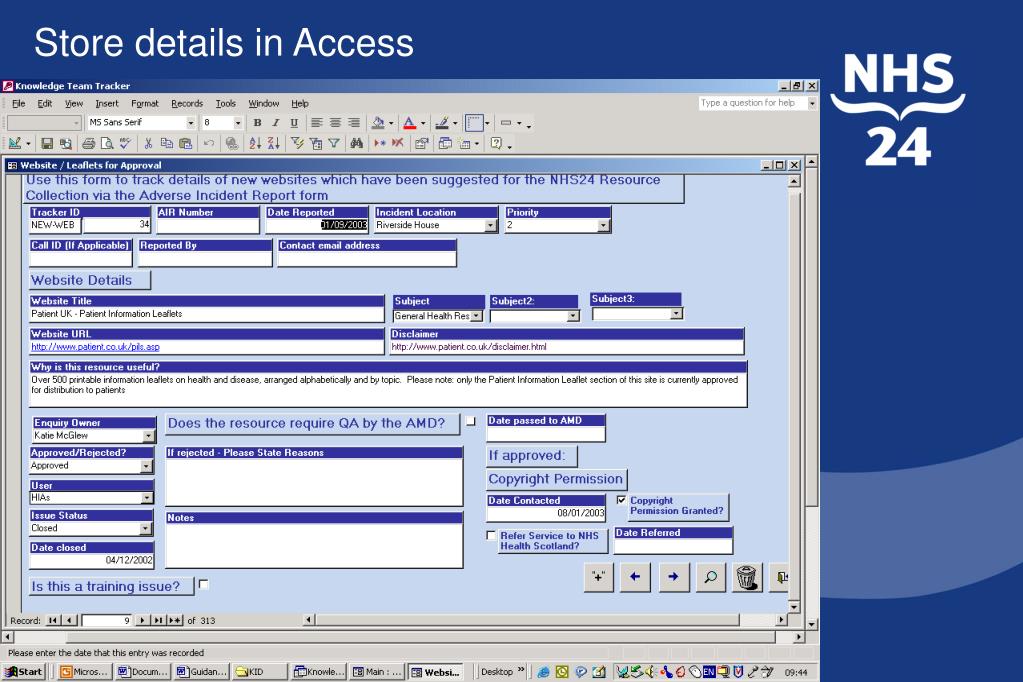The image size is (1023, 682).
Task: Click the Bold formatting button
Action: click(257, 123)
